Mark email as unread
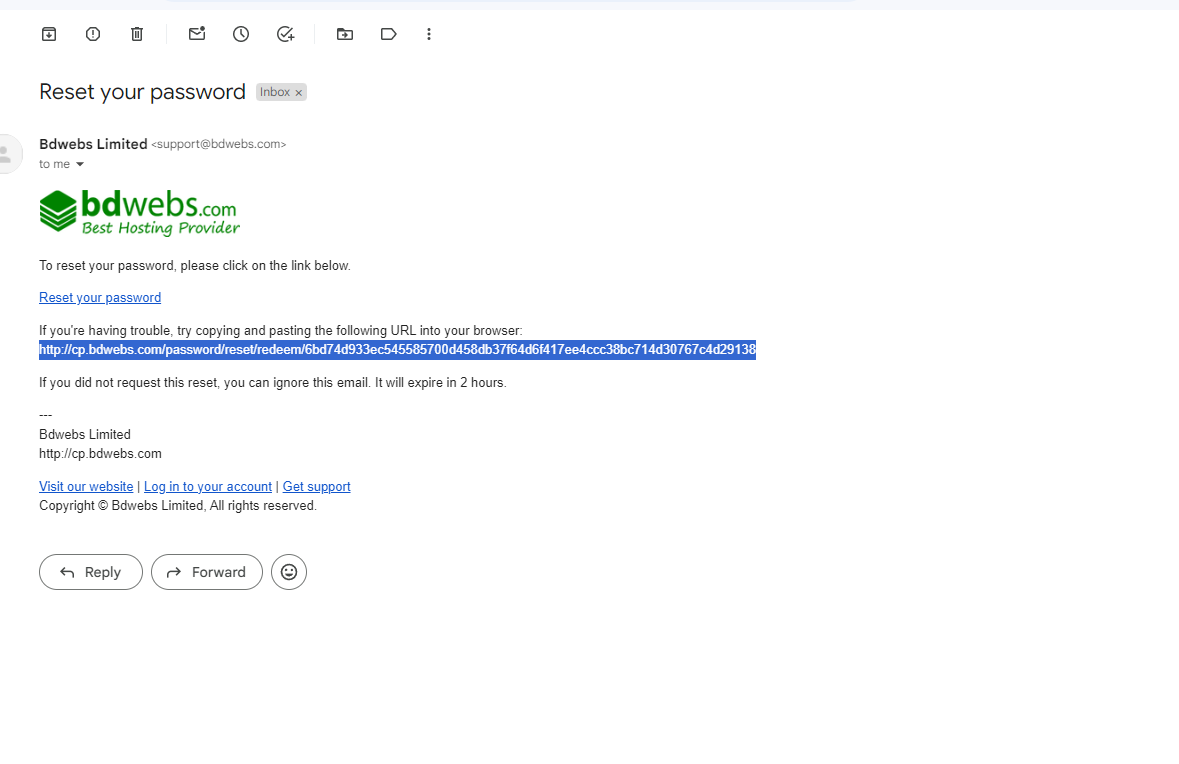The width and height of the screenshot is (1179, 764). click(197, 34)
